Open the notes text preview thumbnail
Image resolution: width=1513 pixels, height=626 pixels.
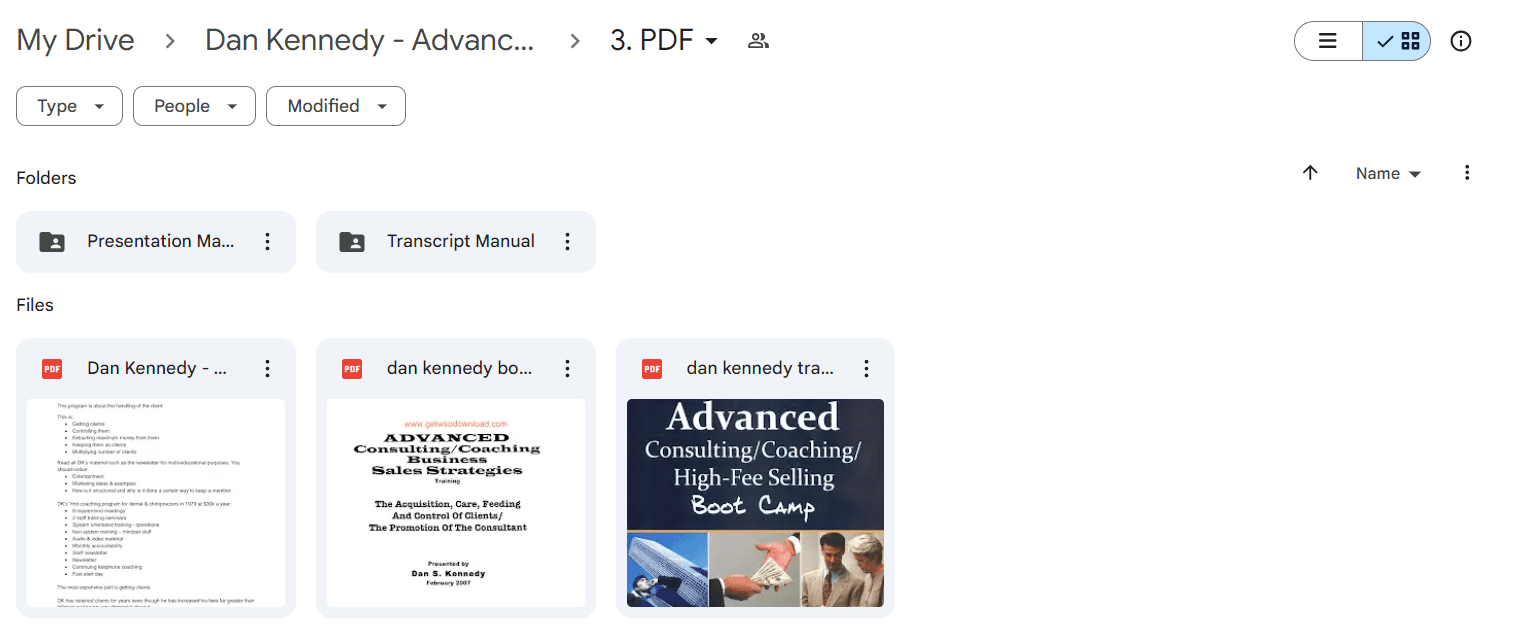pyautogui.click(x=156, y=503)
